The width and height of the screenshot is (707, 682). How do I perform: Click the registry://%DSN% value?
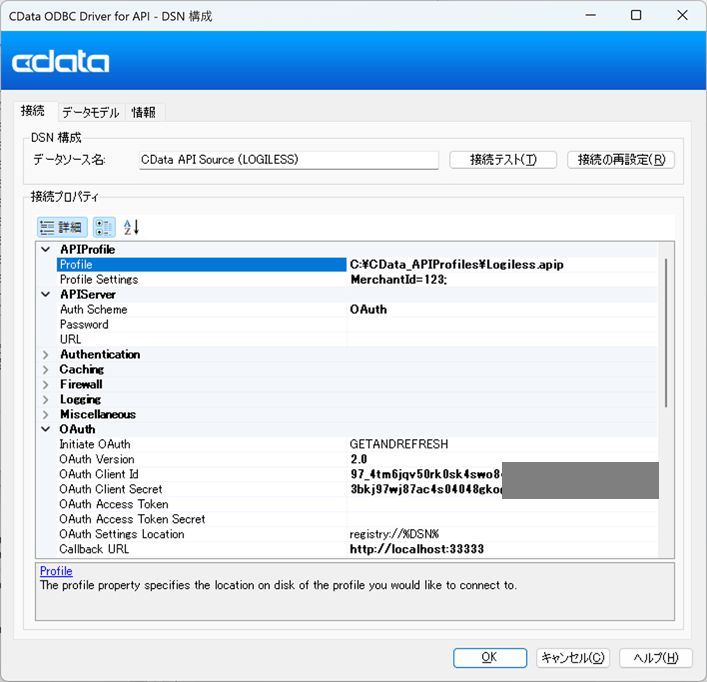click(x=395, y=534)
